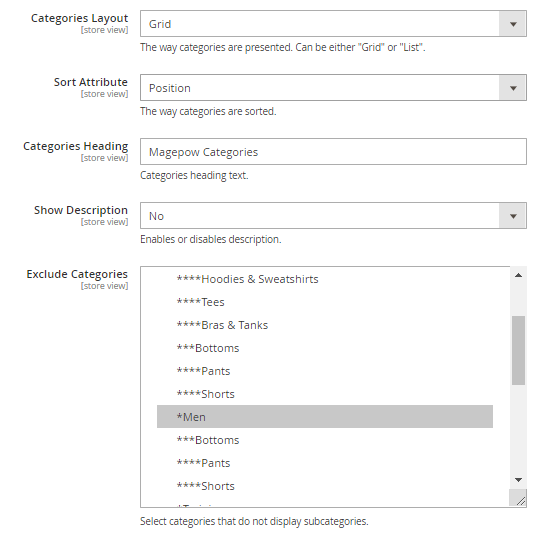Select the Pants option below Men
The height and width of the screenshot is (539, 552).
(325, 463)
